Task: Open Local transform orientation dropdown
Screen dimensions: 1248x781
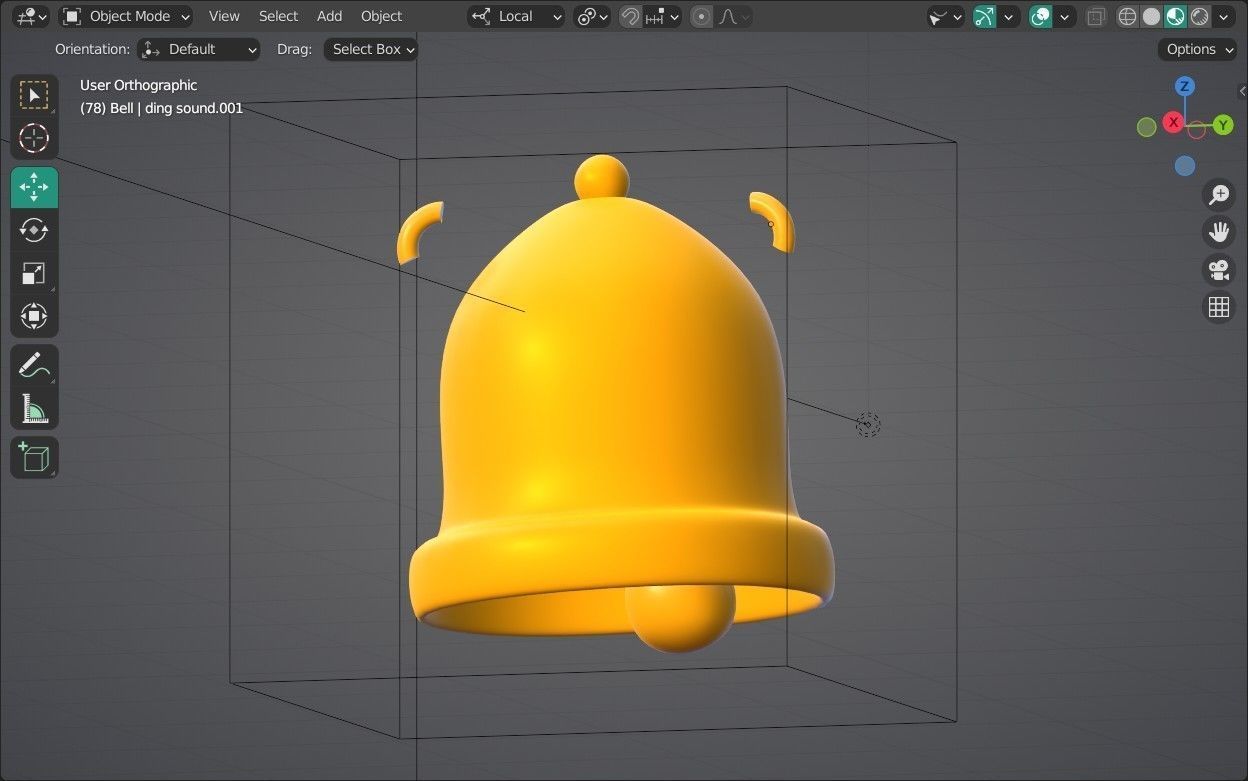Action: pos(517,16)
